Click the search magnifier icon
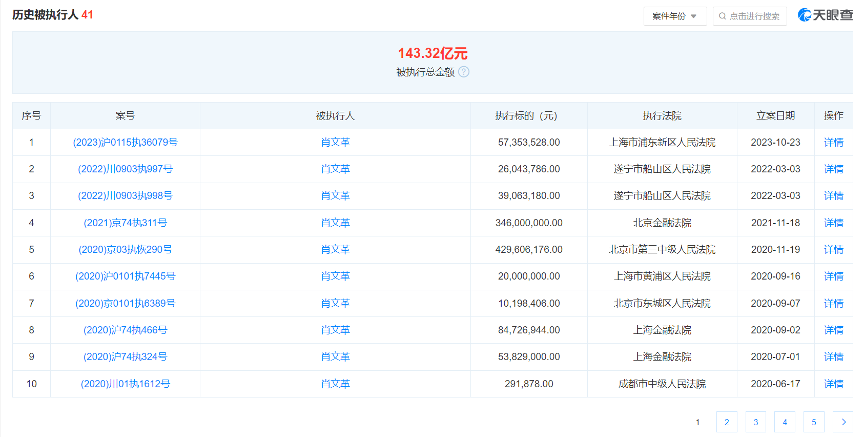 pyautogui.click(x=722, y=17)
